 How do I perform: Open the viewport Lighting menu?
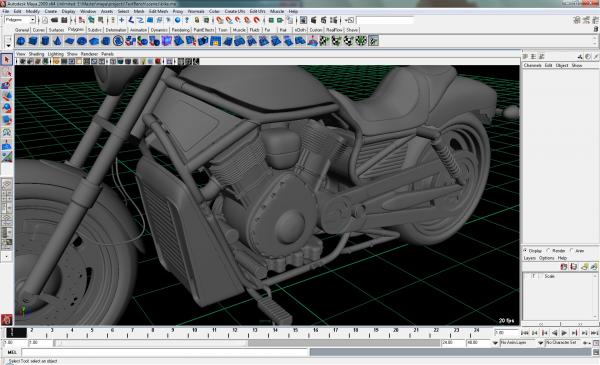coord(55,54)
